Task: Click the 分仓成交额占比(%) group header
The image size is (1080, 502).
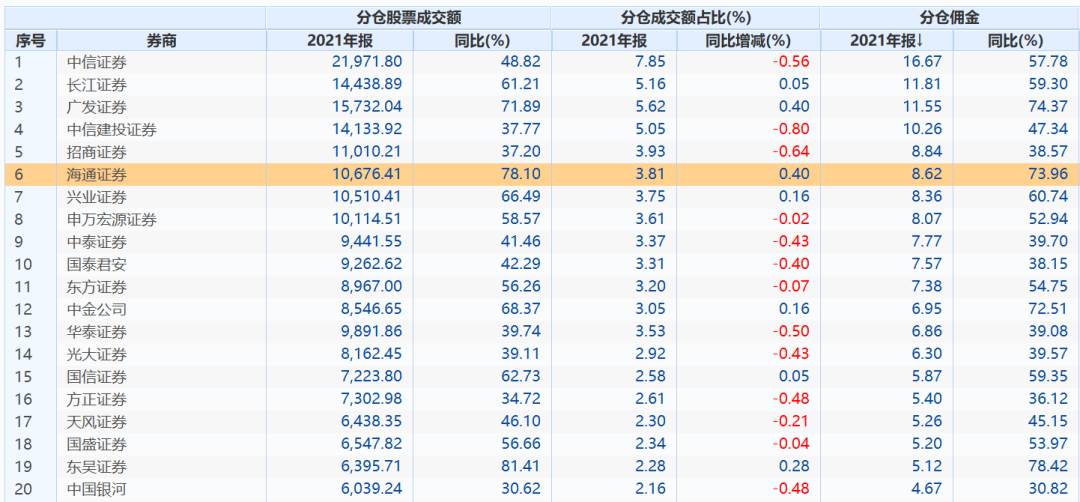Action: pos(685,17)
